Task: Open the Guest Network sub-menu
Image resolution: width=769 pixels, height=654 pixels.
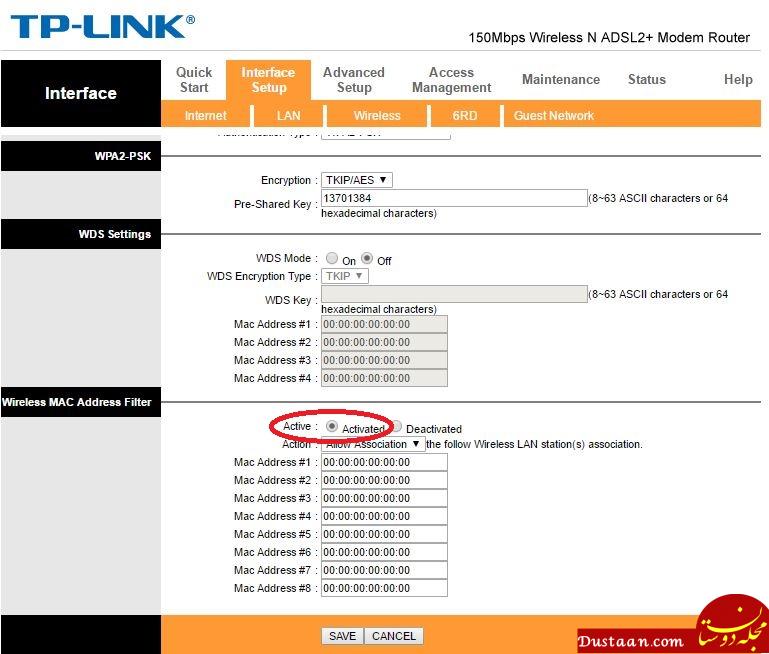Action: (553, 116)
